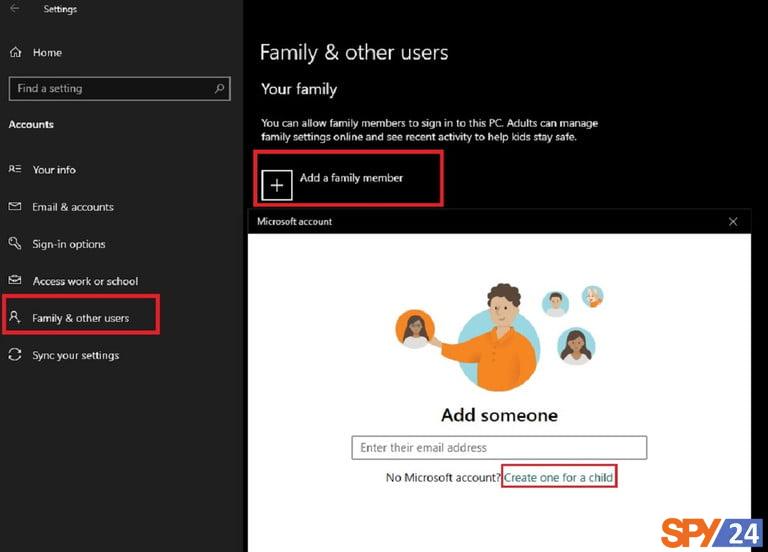Image resolution: width=768 pixels, height=552 pixels.
Task: Click the Family & other users person icon
Action: click(15, 317)
